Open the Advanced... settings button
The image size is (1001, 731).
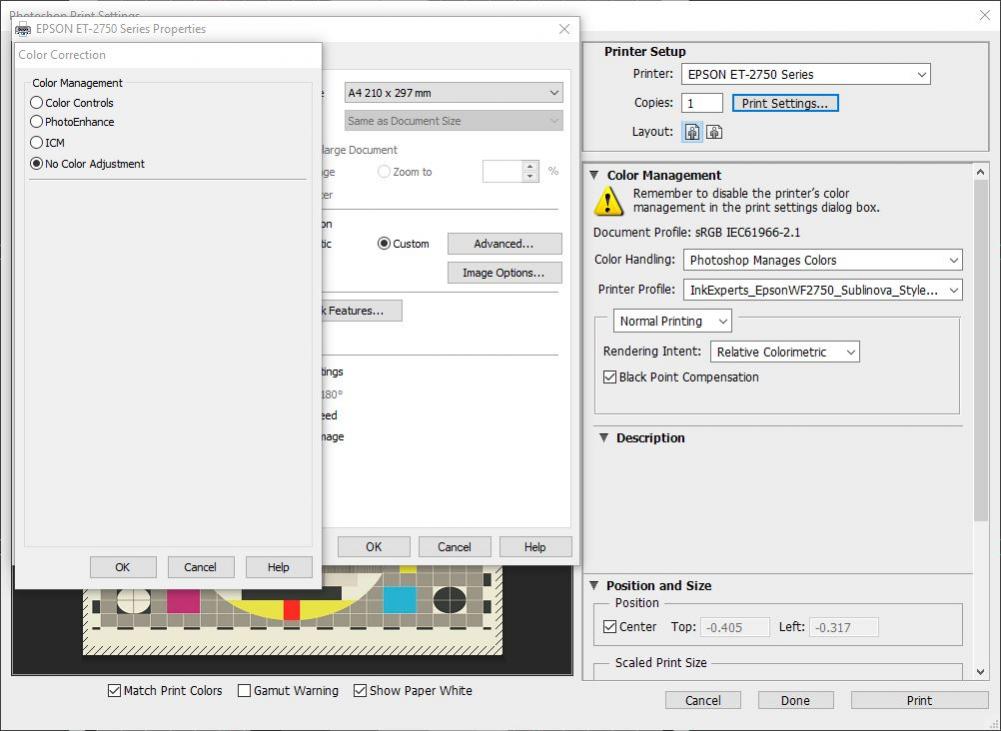(504, 244)
